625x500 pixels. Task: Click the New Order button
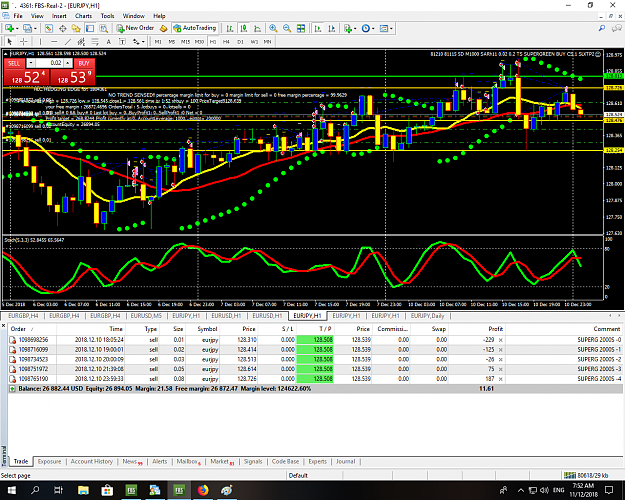136,28
